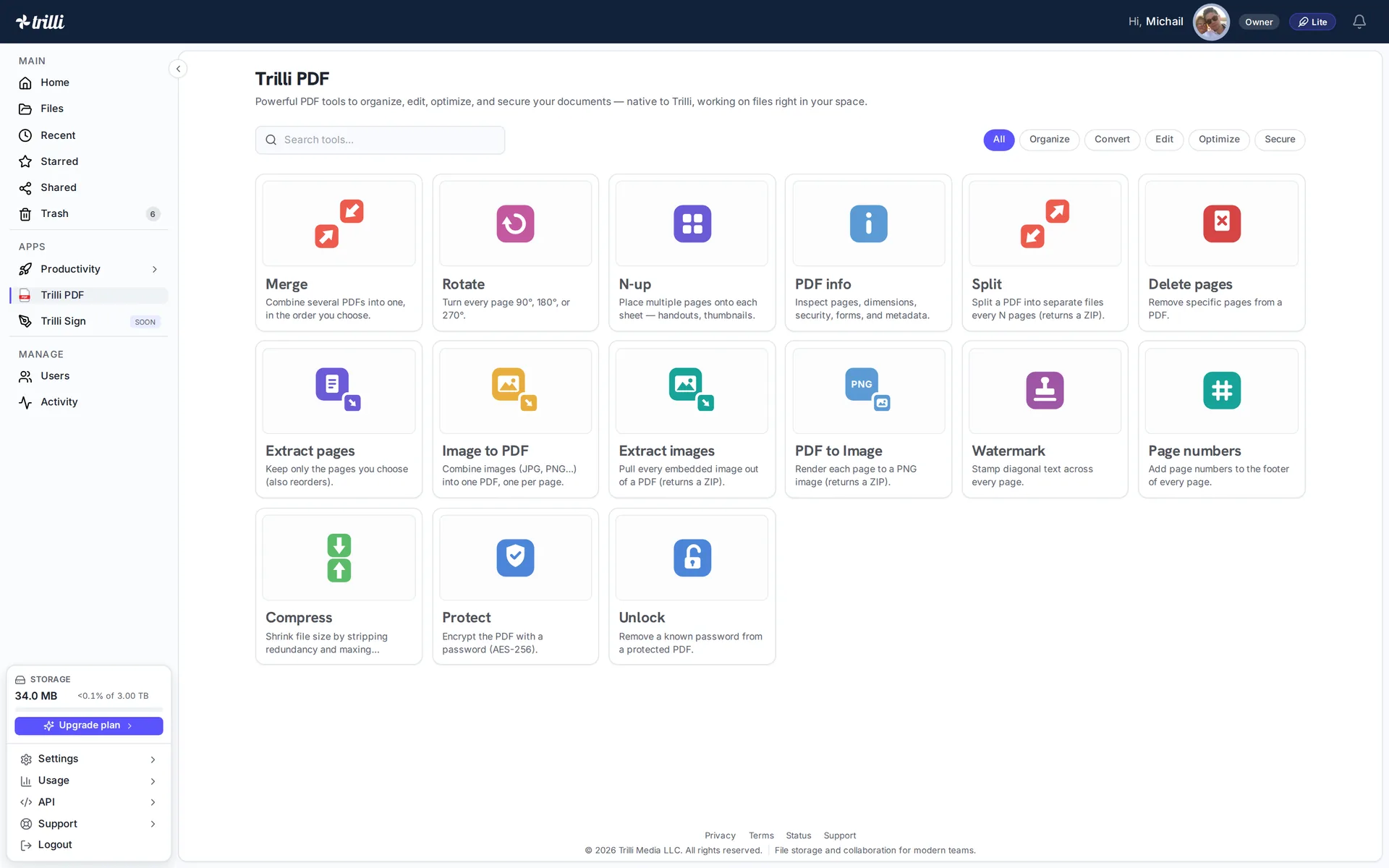Log out via Logout

(x=88, y=845)
